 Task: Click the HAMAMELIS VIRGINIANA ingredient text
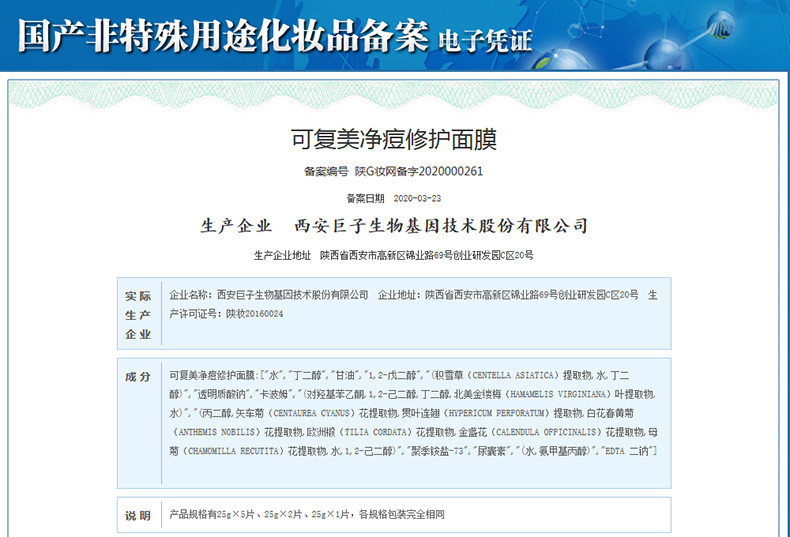point(557,394)
